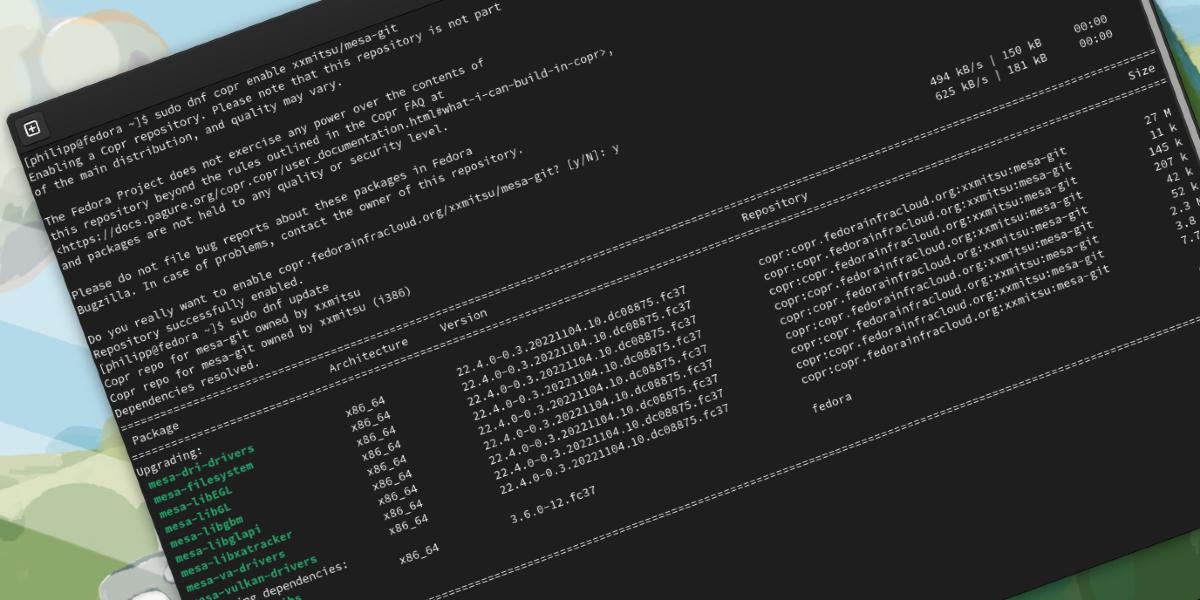This screenshot has height=600, width=1200.
Task: Select the mesa-libEGL package entry
Action: tap(195, 499)
